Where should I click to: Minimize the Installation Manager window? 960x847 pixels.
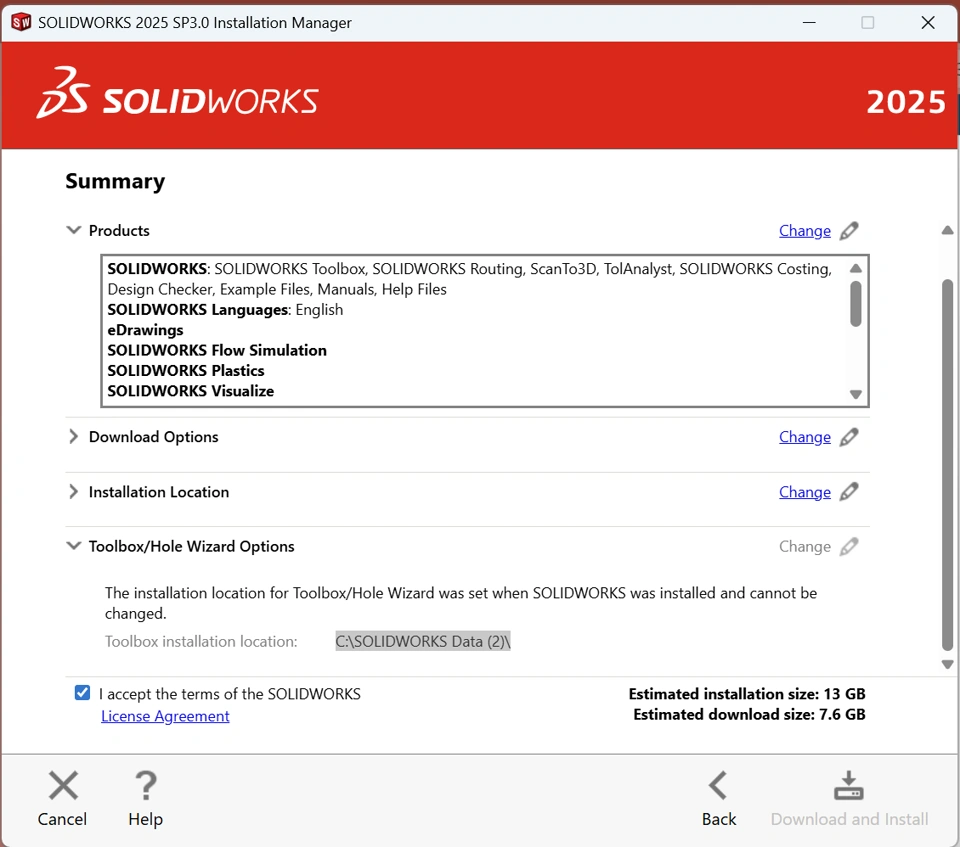[x=809, y=23]
